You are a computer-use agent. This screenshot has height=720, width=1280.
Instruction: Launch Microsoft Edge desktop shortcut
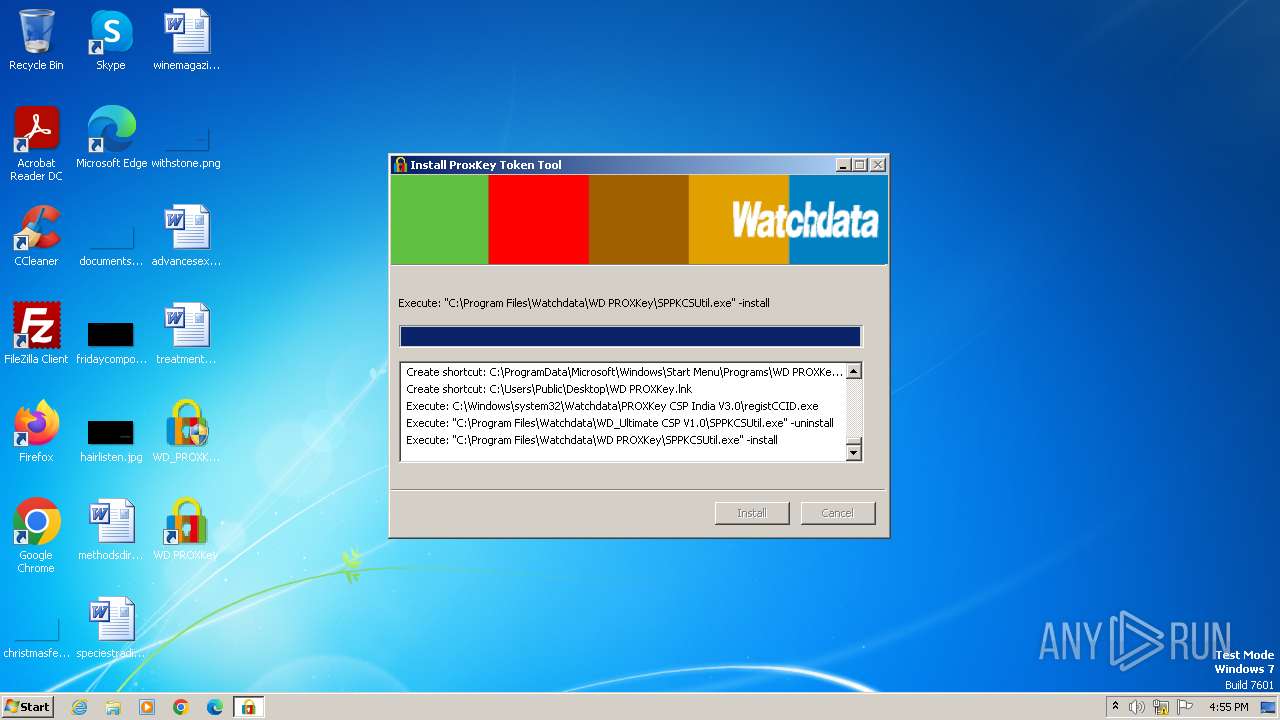pyautogui.click(x=111, y=138)
